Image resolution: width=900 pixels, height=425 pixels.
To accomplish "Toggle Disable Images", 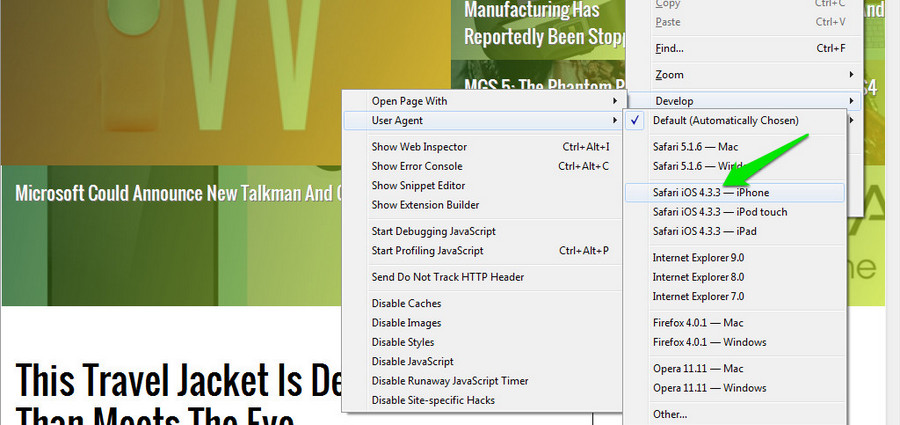I will point(482,323).
